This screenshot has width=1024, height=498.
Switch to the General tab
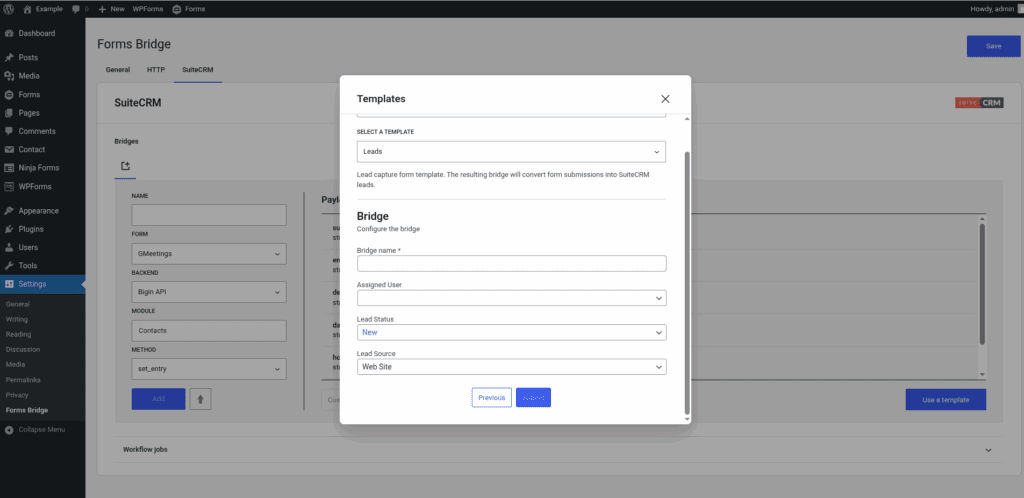click(x=118, y=70)
